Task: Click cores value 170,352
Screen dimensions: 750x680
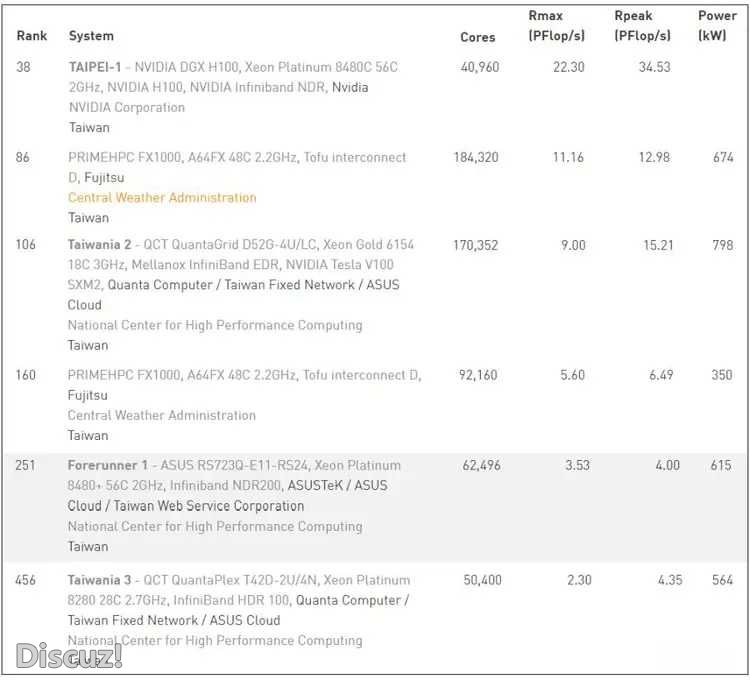Action: (x=476, y=245)
